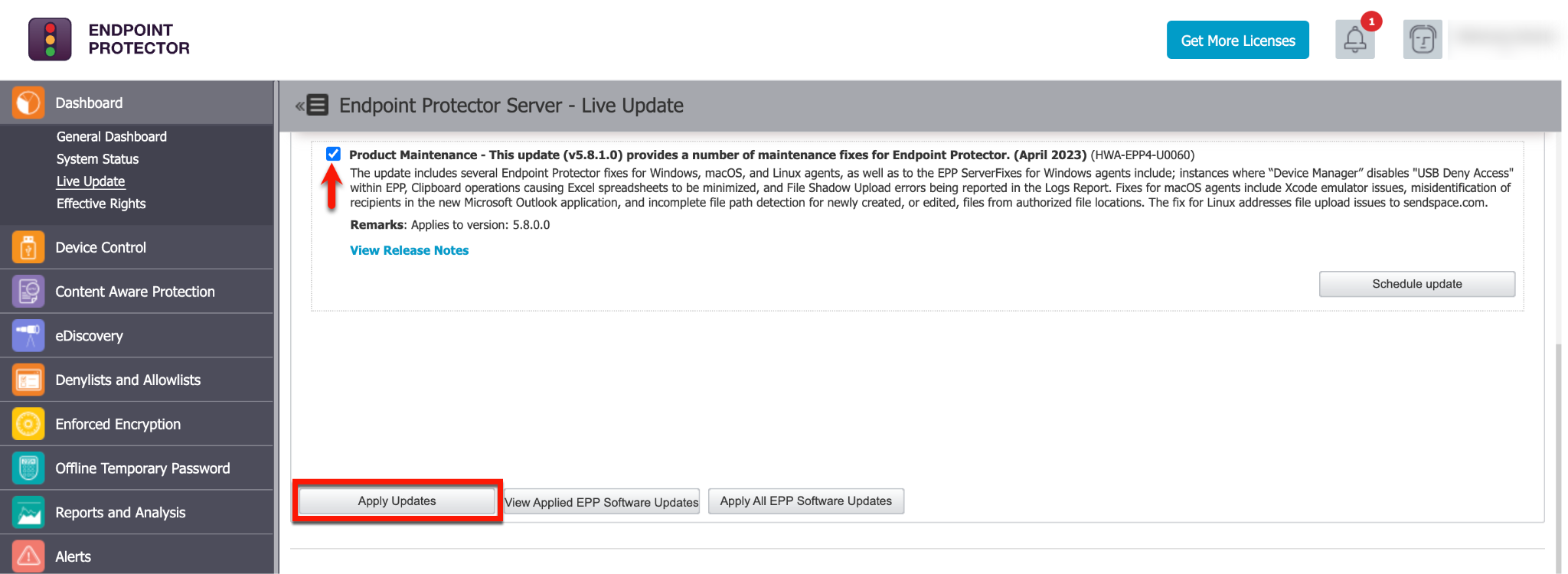This screenshot has height=574, width=1568.
Task: Click the Apply Updates button
Action: click(397, 501)
